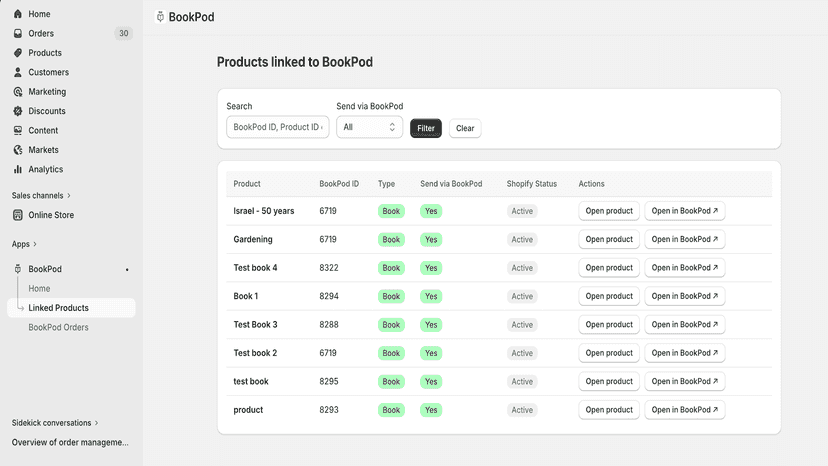Open in BookPod for Test Book 3
828x466 pixels.
click(684, 324)
